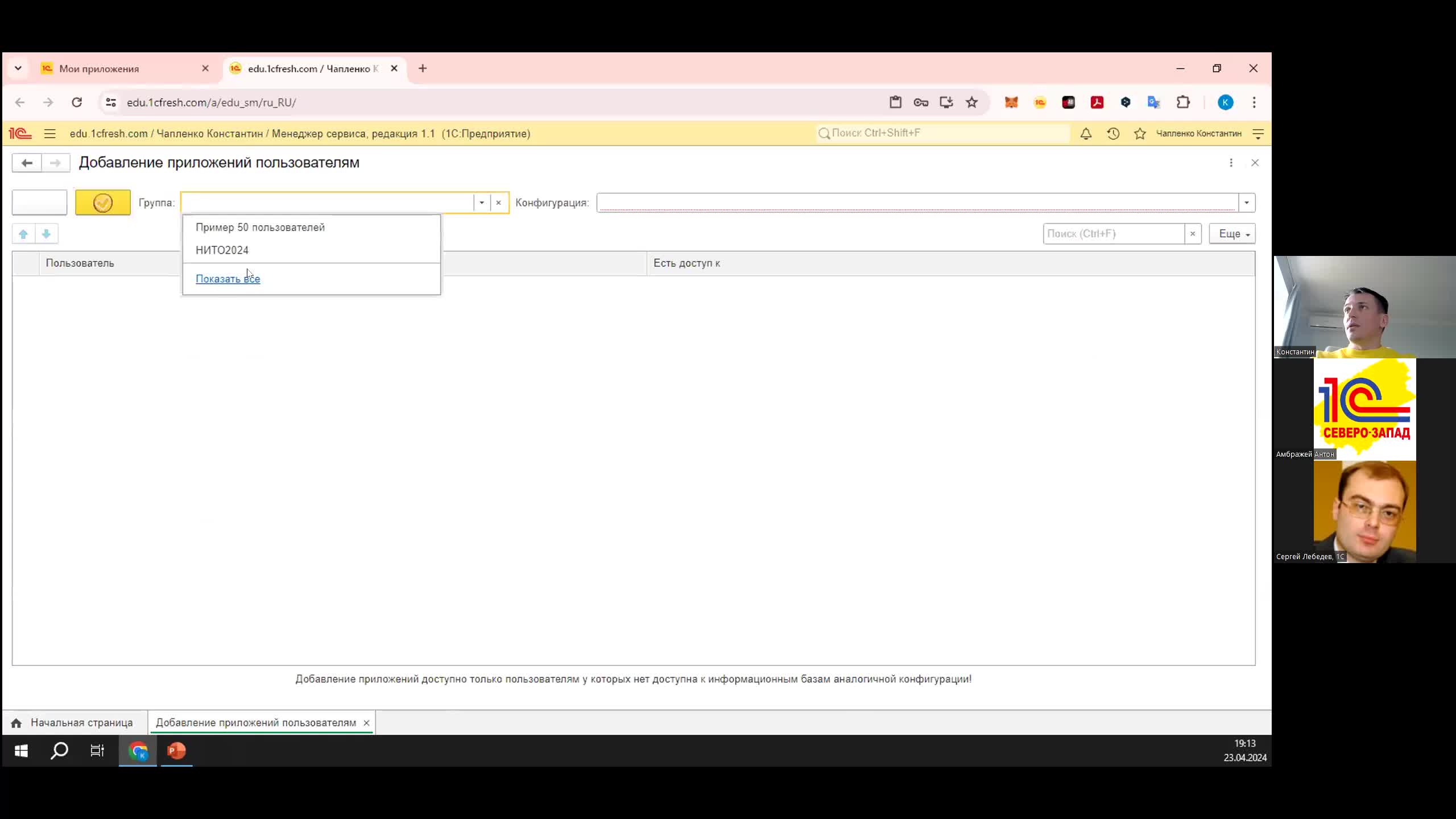
Task: Open site information icon in address bar
Action: (111, 102)
